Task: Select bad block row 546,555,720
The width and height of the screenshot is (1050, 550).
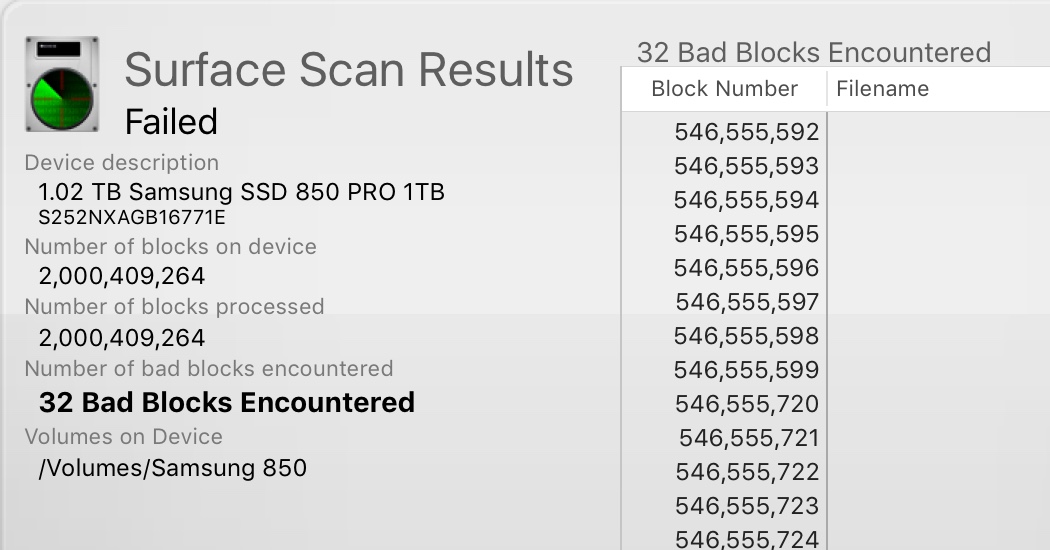Action: [746, 404]
